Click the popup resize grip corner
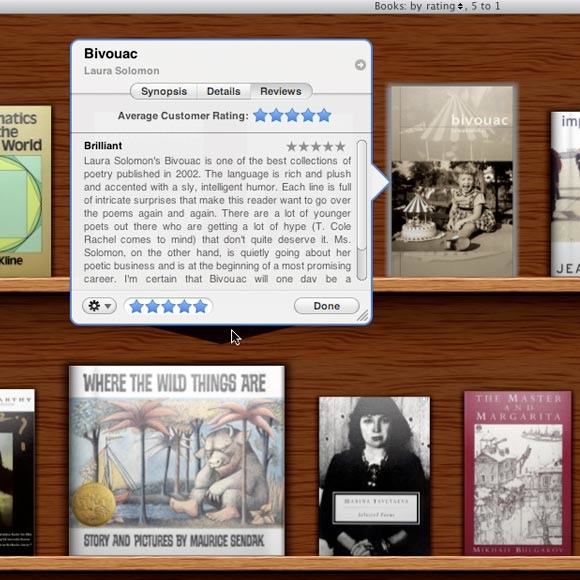 363,316
